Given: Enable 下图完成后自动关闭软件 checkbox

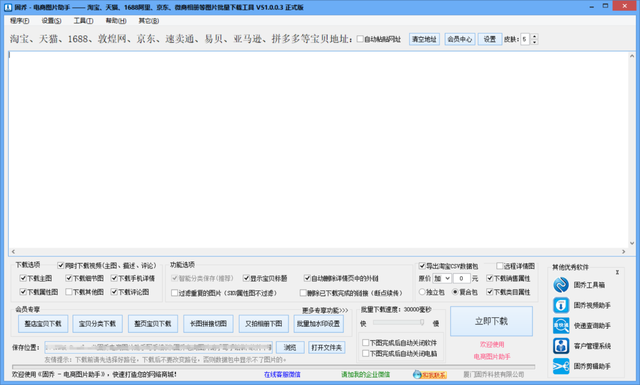Looking at the screenshot, I should [366, 343].
